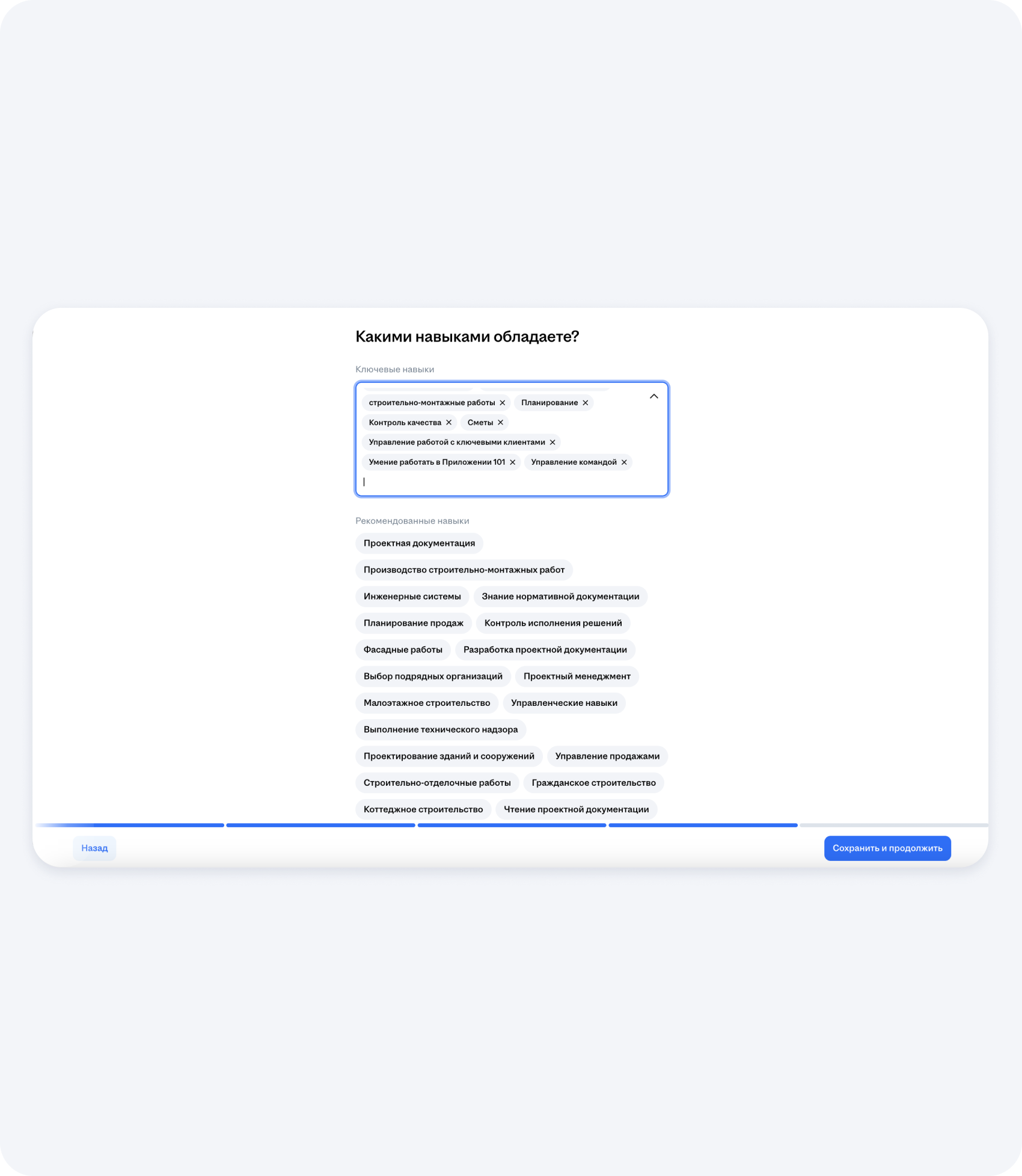Choose the Фасадные работы skill chip
1022x1176 pixels.
[403, 650]
